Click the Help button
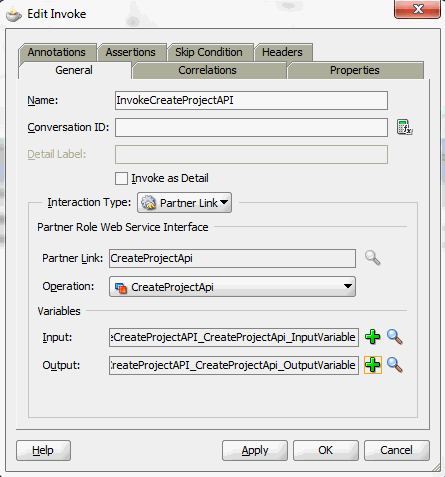This screenshot has width=445, height=477. point(43,450)
